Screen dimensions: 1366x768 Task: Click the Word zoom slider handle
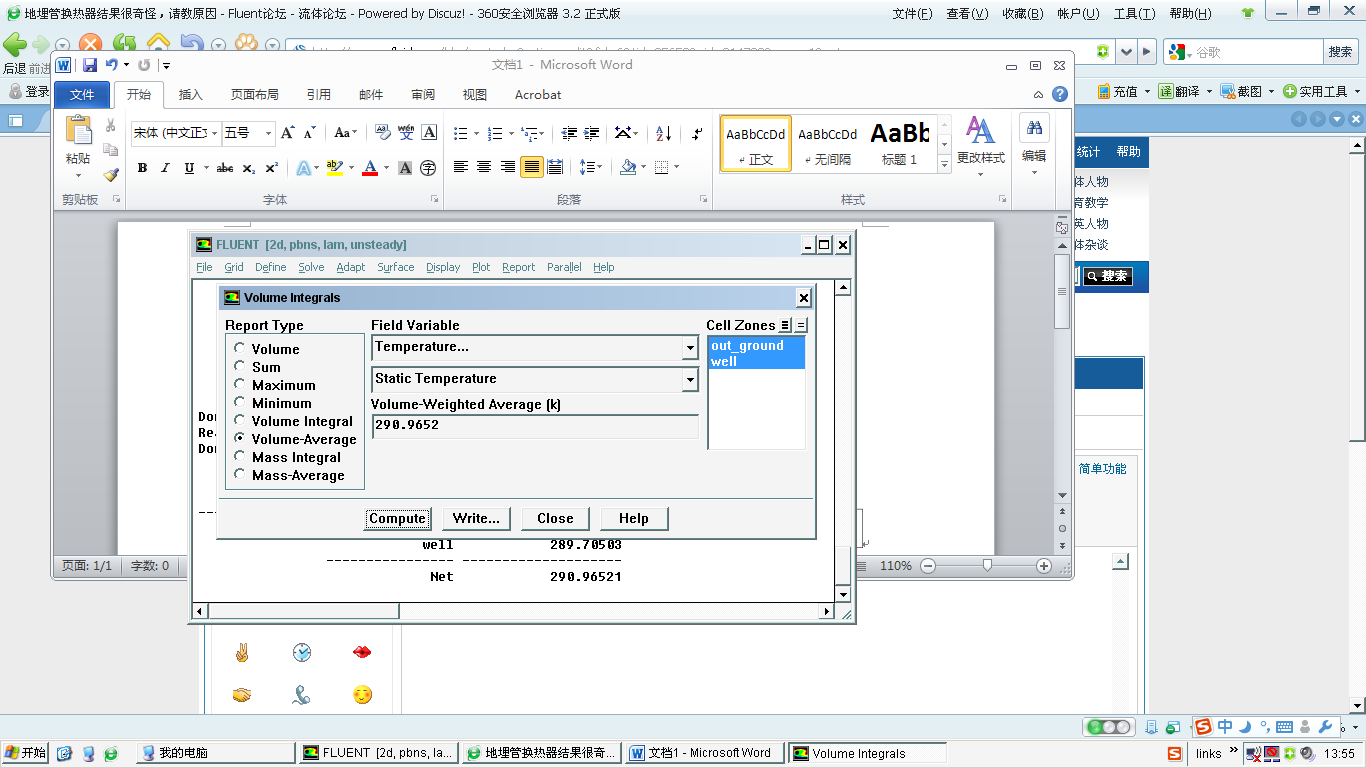pyautogui.click(x=988, y=565)
